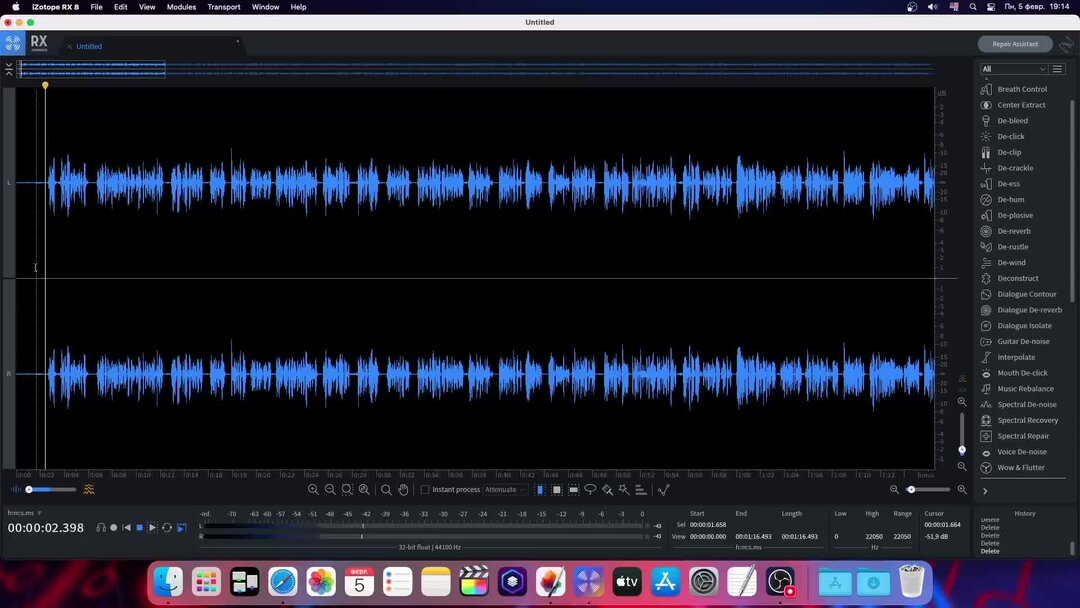Adjust the vertical amplitude zoom slider

coord(962,433)
